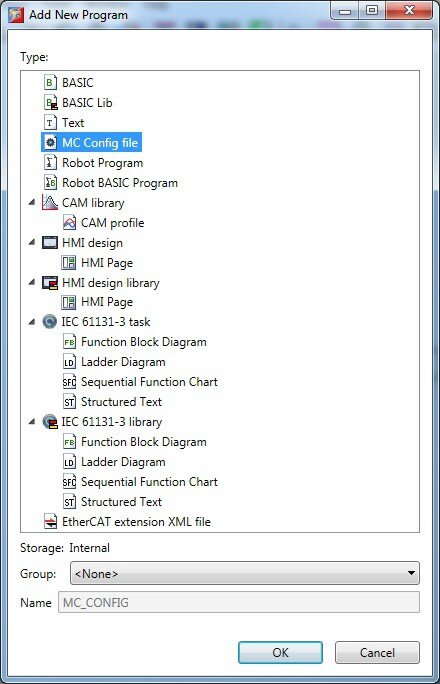Screen dimensions: 440x684
Task: Click the Name field containing MC_CONFIG
Action: click(239, 602)
